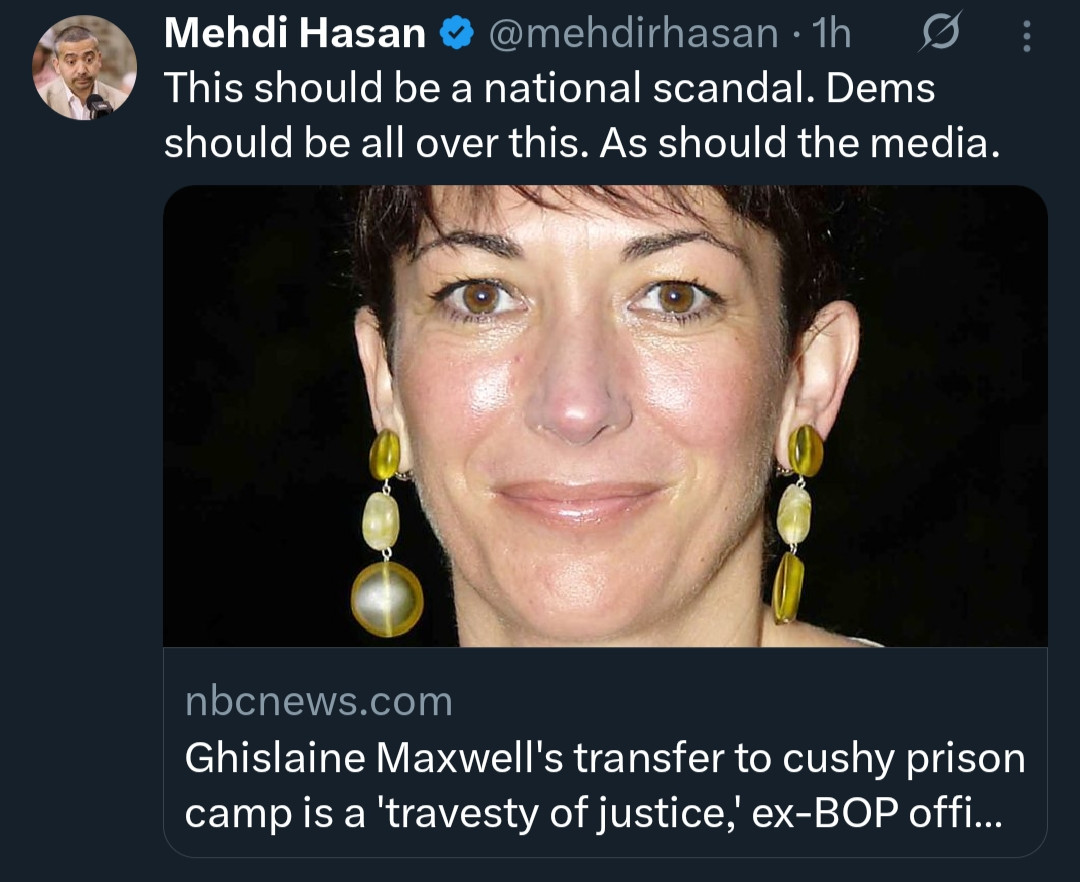The width and height of the screenshot is (1080, 882).
Task: Click the 1h post timestamp
Action: [831, 33]
